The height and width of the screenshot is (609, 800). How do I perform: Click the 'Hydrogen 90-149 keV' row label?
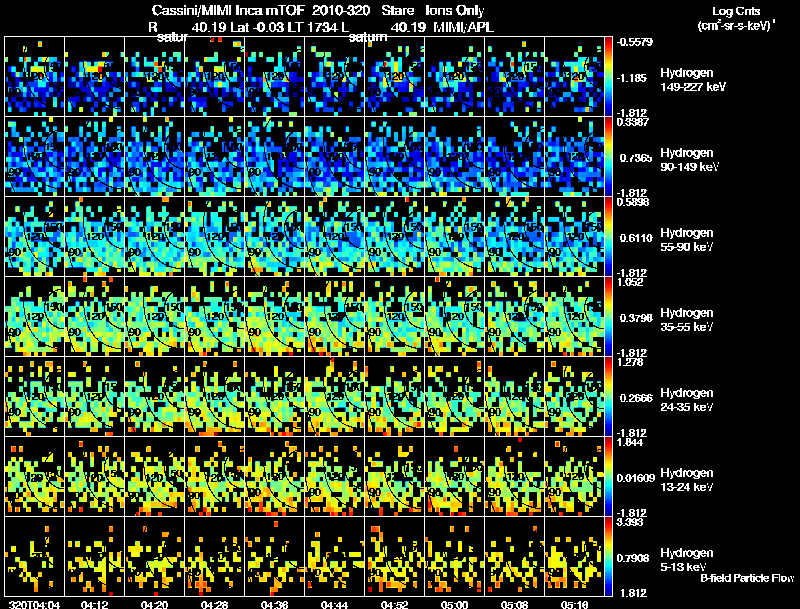click(690, 160)
